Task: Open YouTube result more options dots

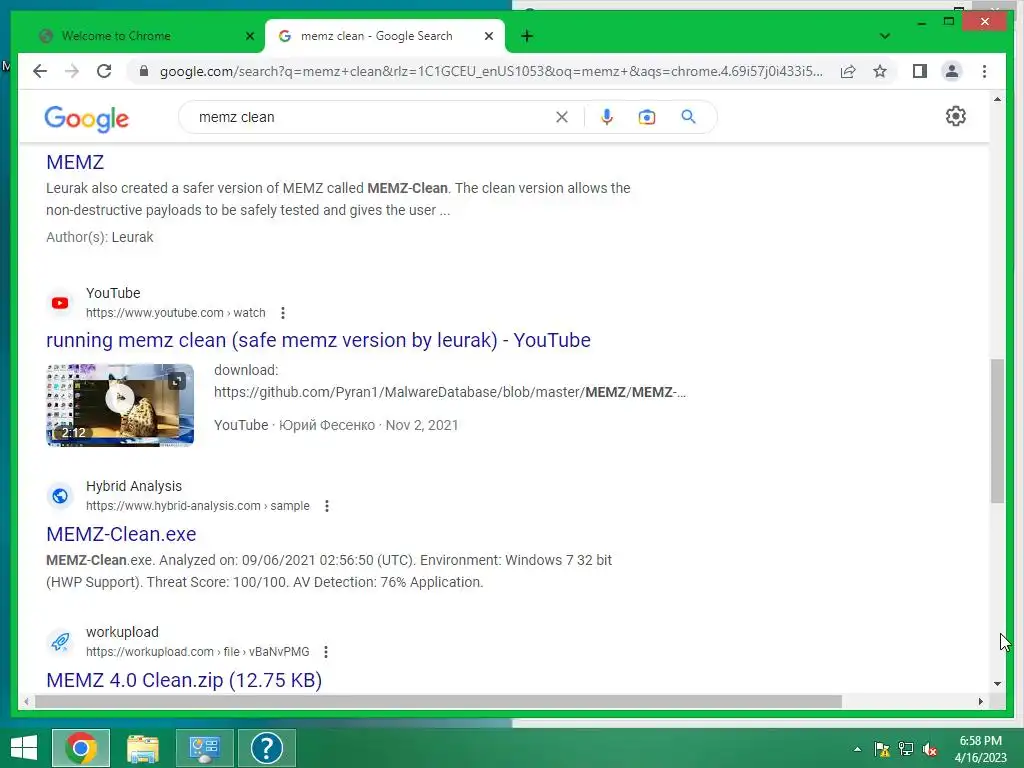Action: [x=283, y=313]
